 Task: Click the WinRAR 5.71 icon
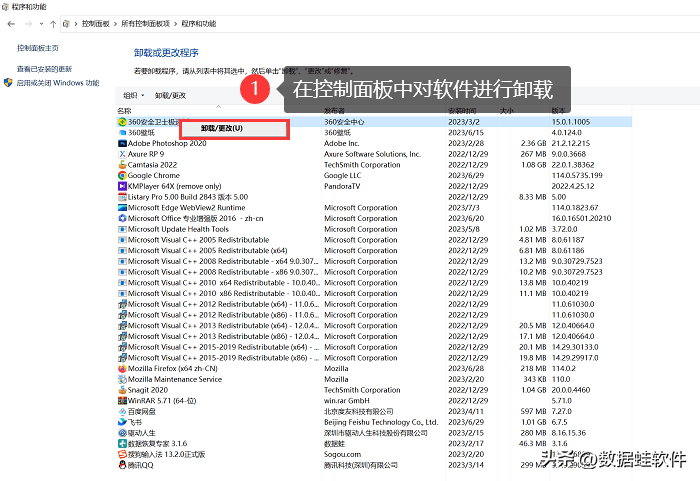pos(122,401)
